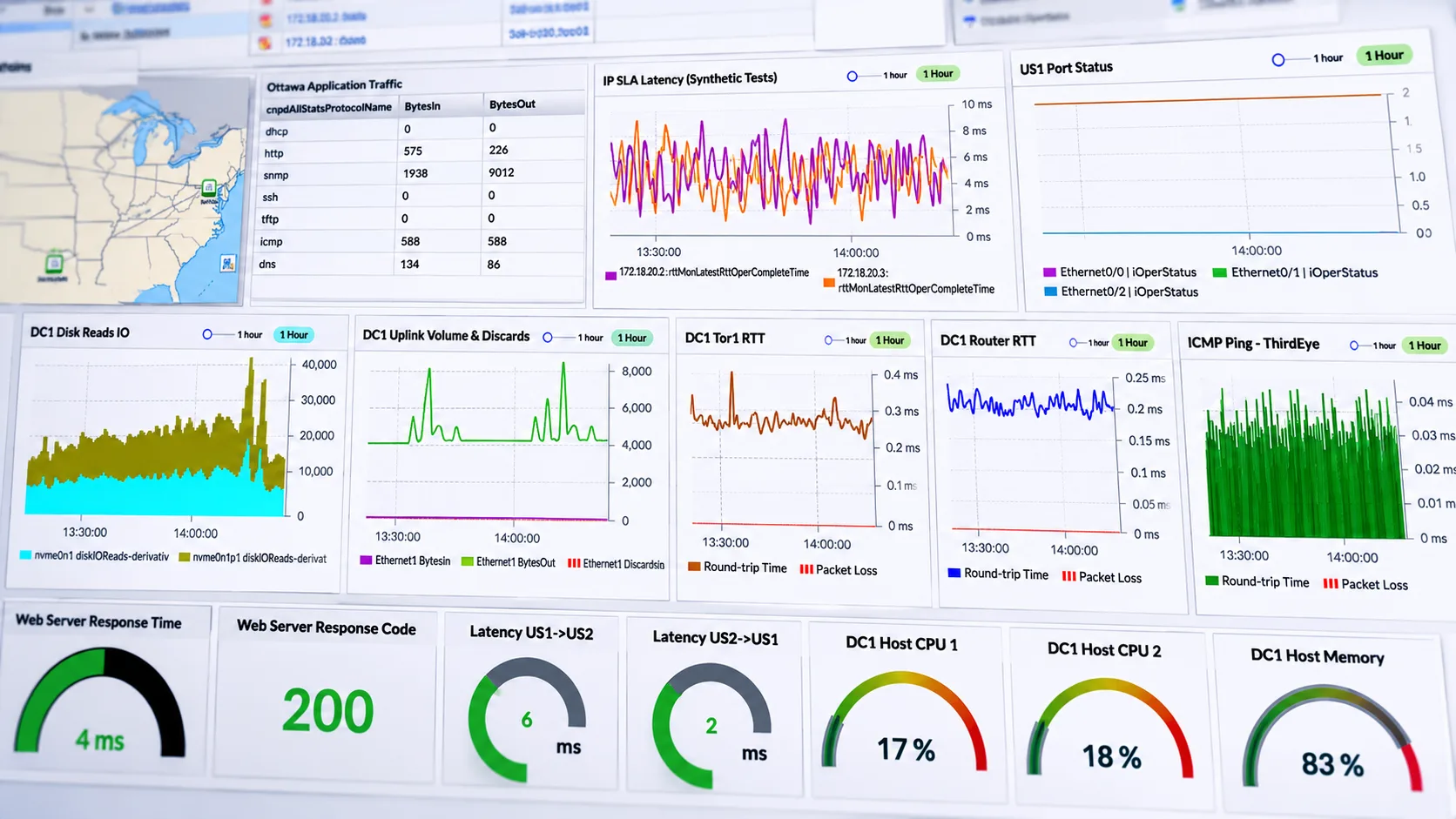Click the DC1 Host CPU 2 gauge at 18 %
1456x819 pixels.
pyautogui.click(x=1110, y=728)
